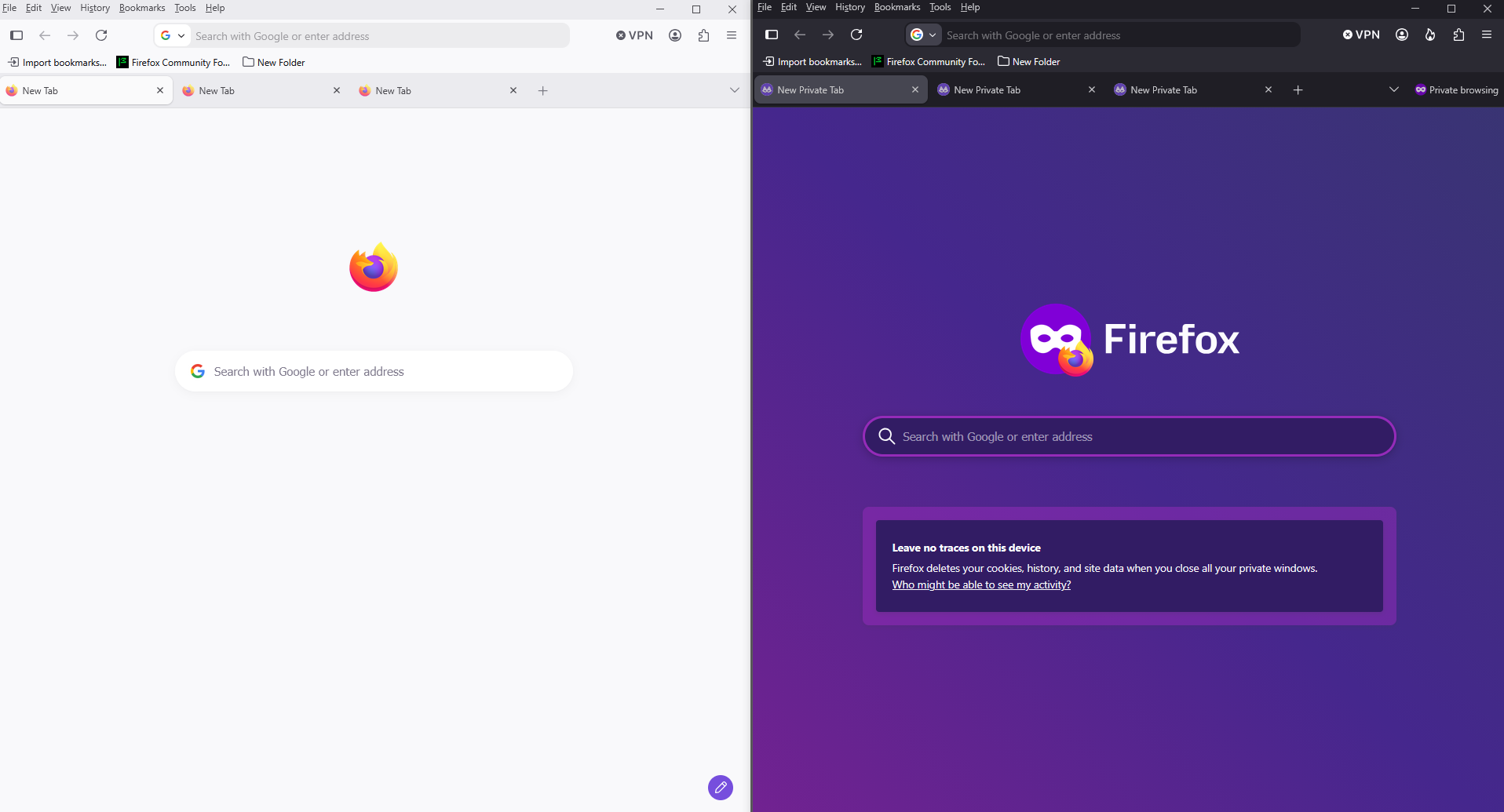Open the list all tabs chevron in private window
The width and height of the screenshot is (1504, 812).
1394,89
